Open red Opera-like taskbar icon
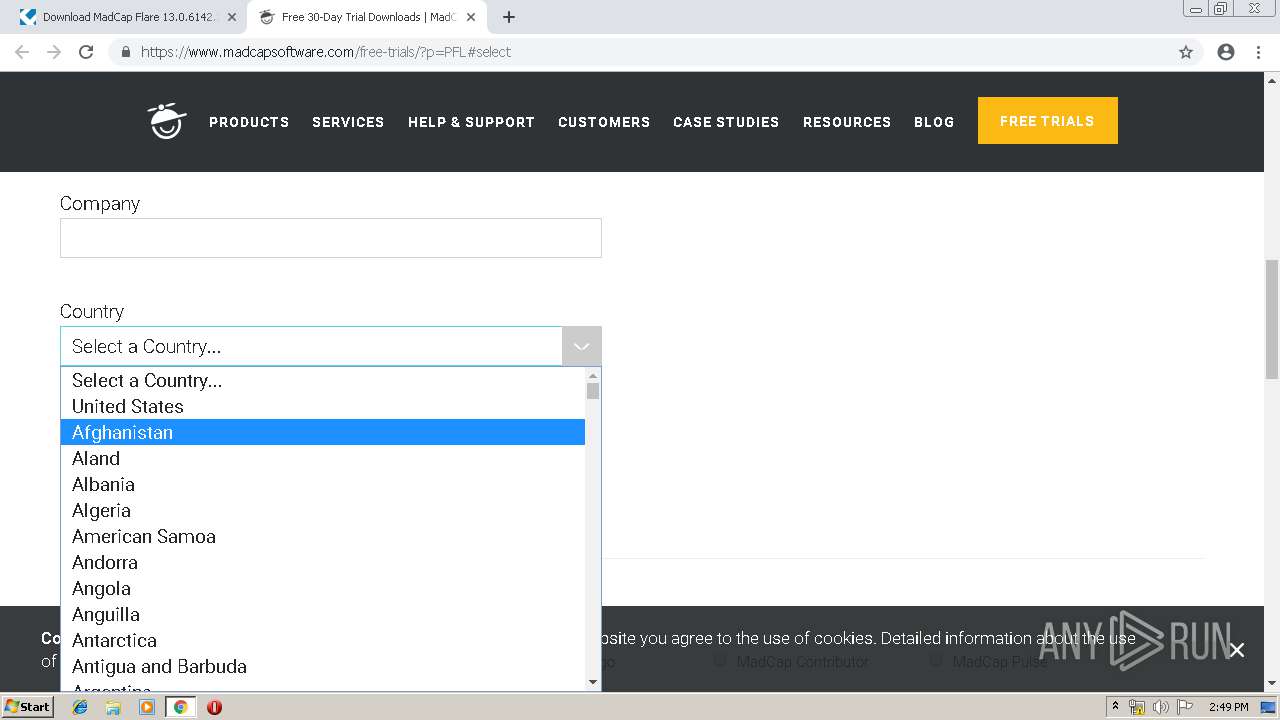This screenshot has width=1280, height=720. coord(214,707)
